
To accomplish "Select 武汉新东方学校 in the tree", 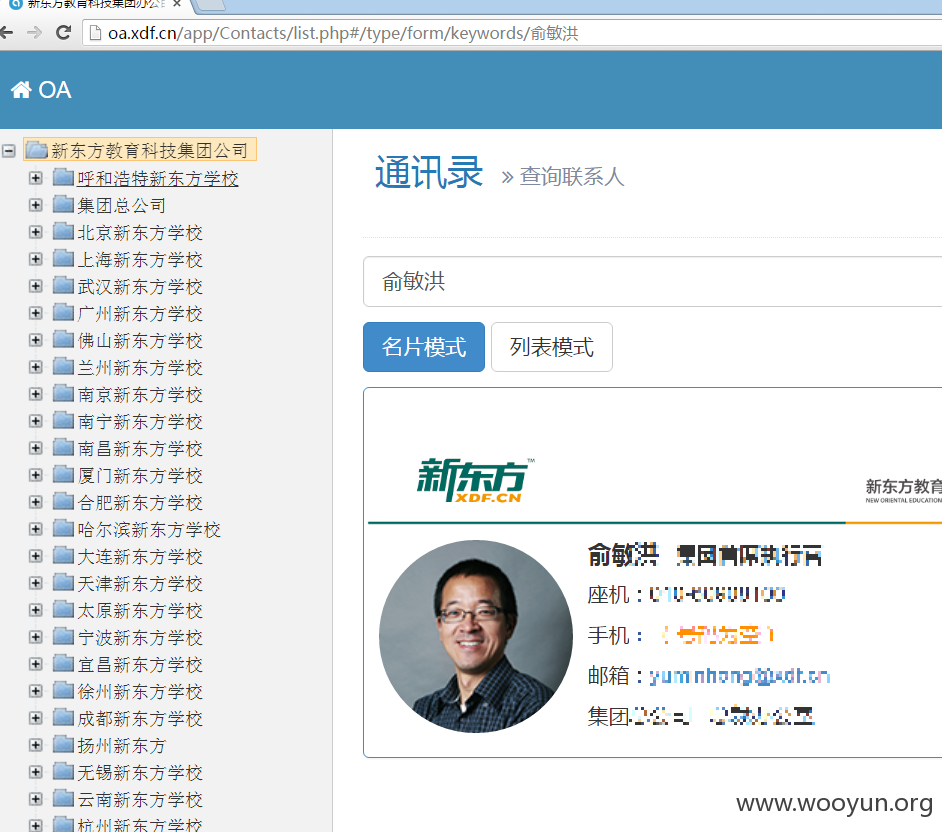I will coord(140,287).
